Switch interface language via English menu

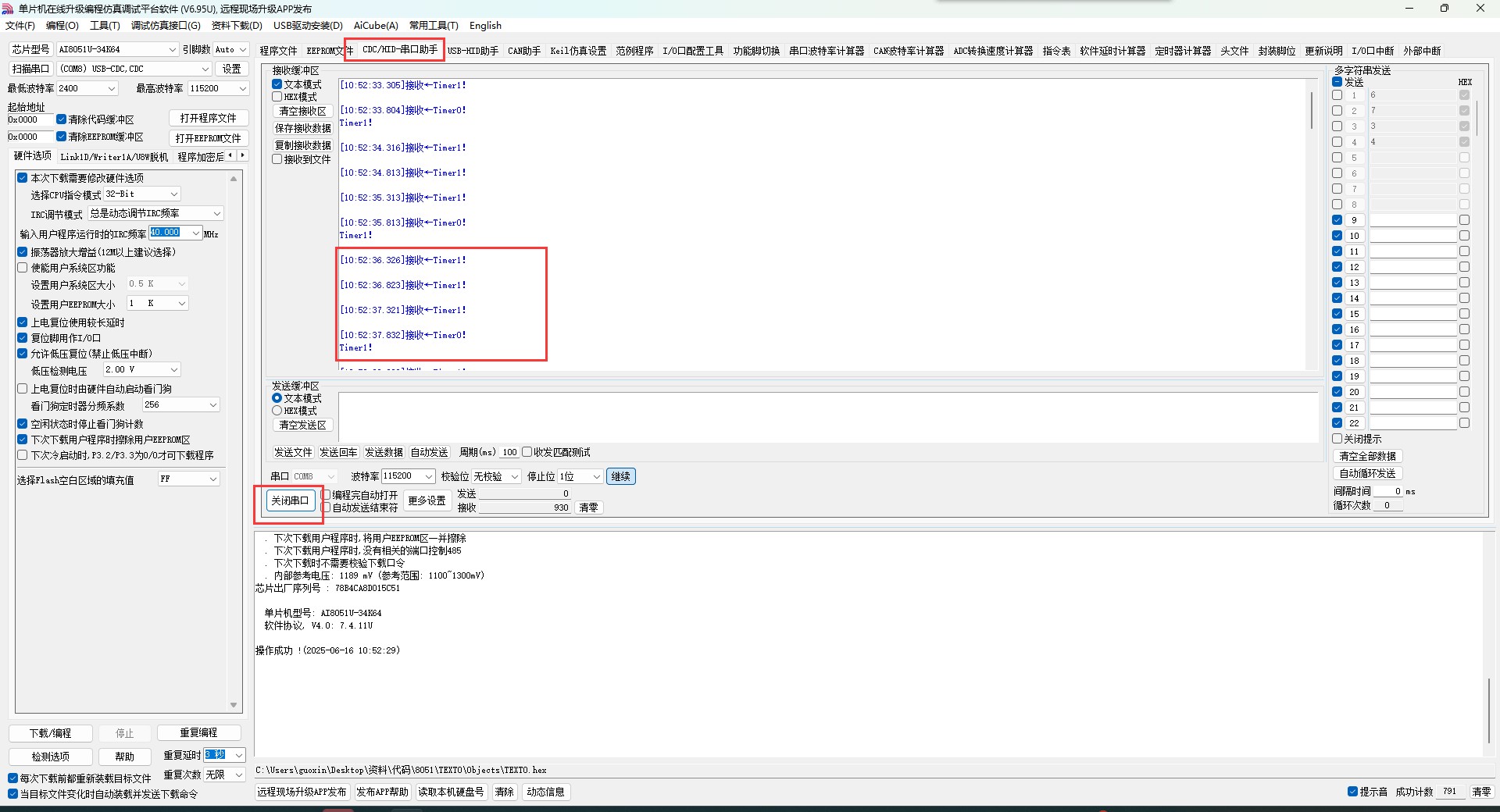[x=485, y=26]
